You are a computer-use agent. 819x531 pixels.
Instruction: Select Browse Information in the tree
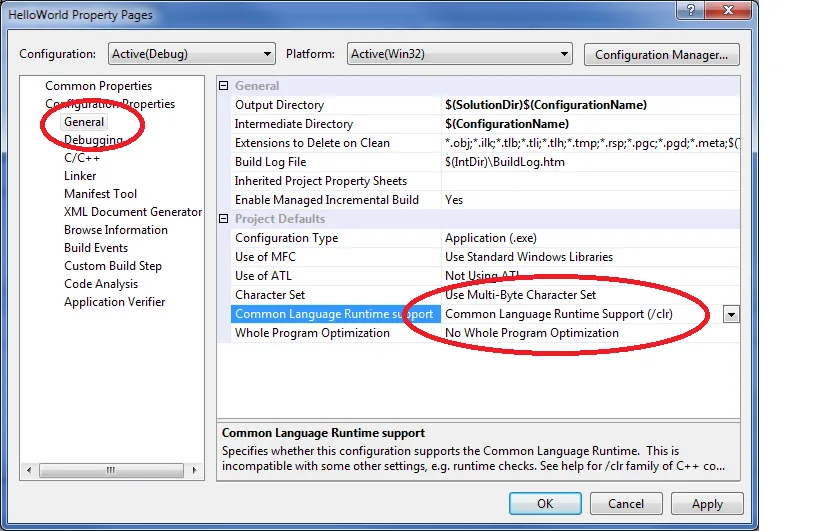115,230
